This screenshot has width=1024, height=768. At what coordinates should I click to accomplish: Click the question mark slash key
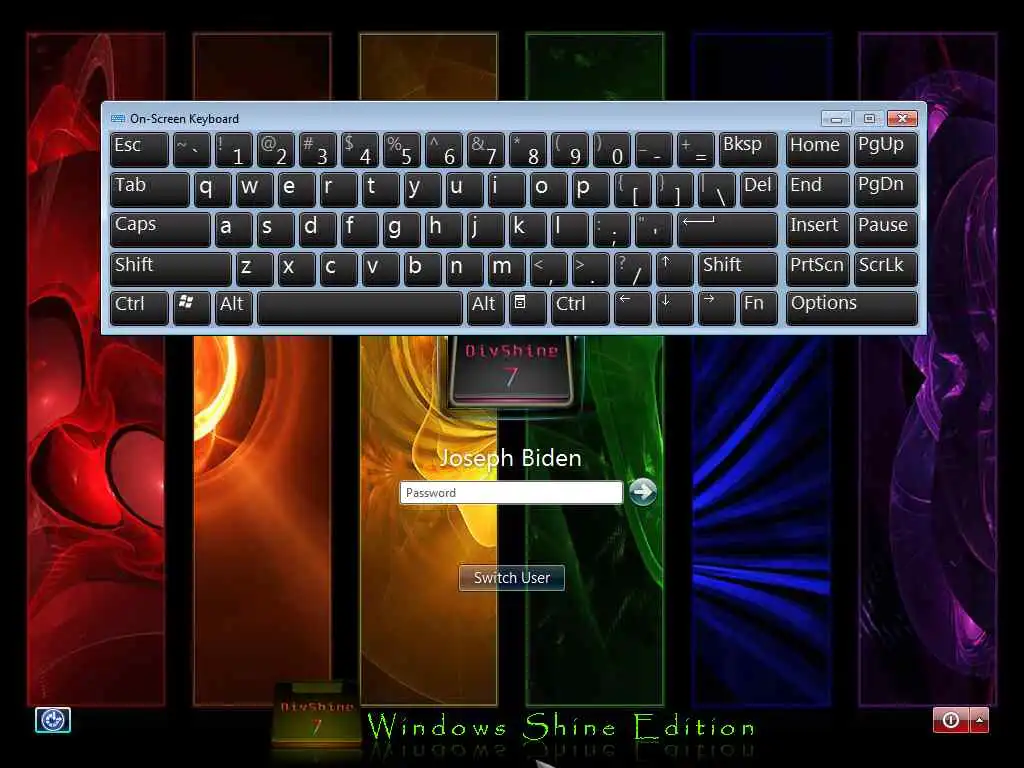632,268
